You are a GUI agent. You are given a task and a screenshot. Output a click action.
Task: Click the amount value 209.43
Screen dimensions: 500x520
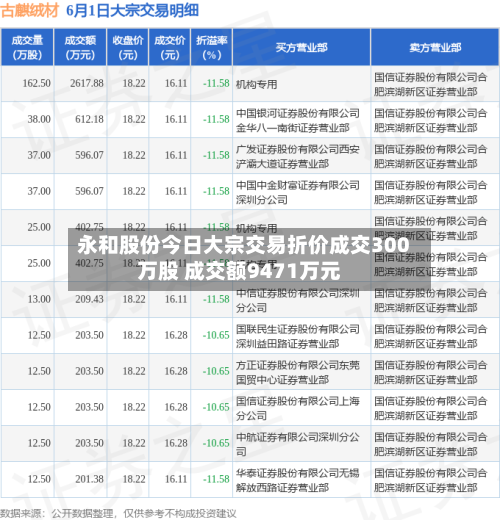click(89, 299)
